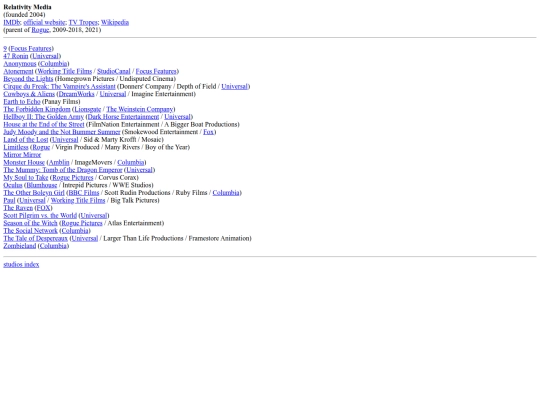Click the Blumhouse studio link
This screenshot has height=405, width=540.
point(42,185)
